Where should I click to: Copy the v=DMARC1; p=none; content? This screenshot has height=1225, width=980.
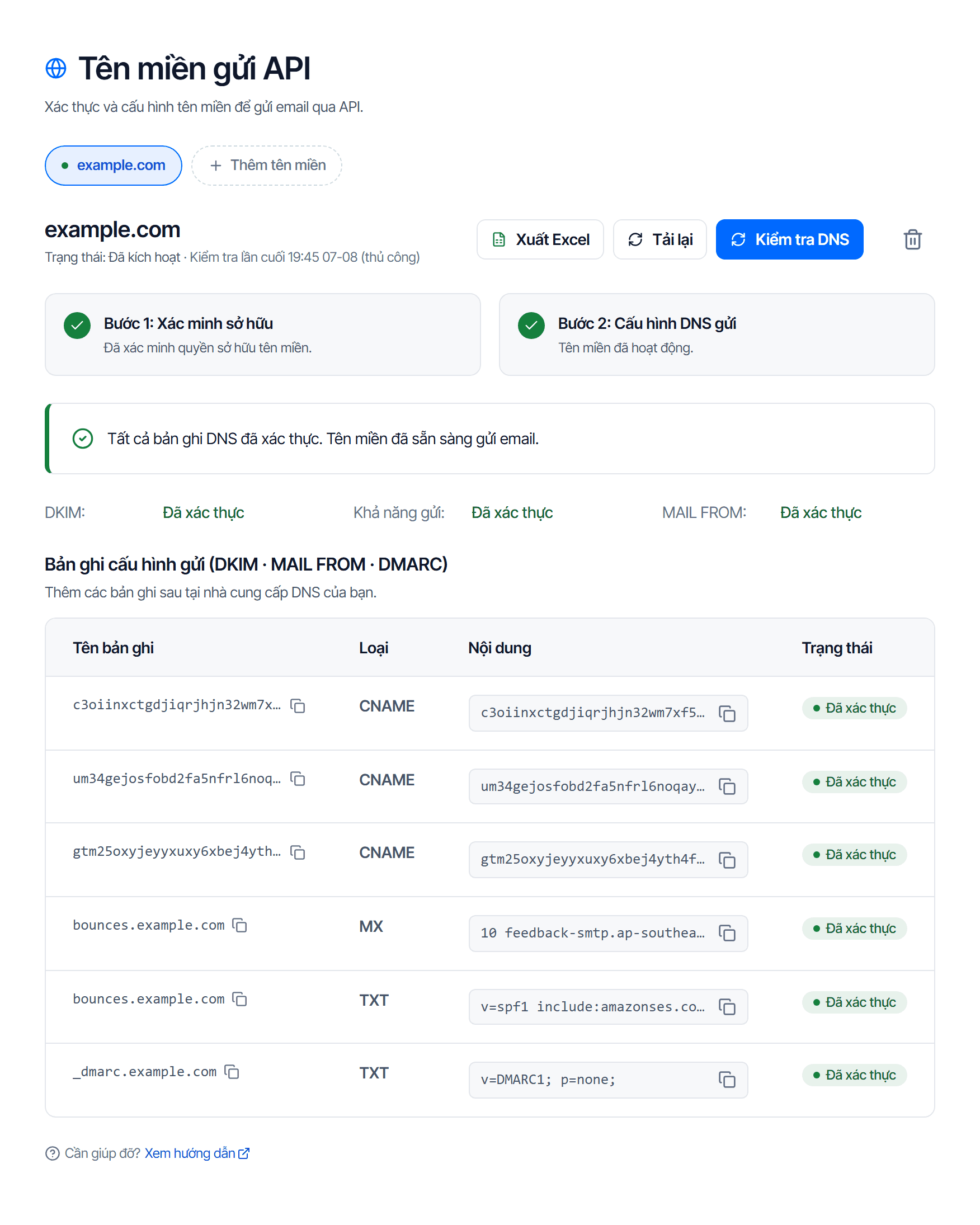click(727, 1080)
